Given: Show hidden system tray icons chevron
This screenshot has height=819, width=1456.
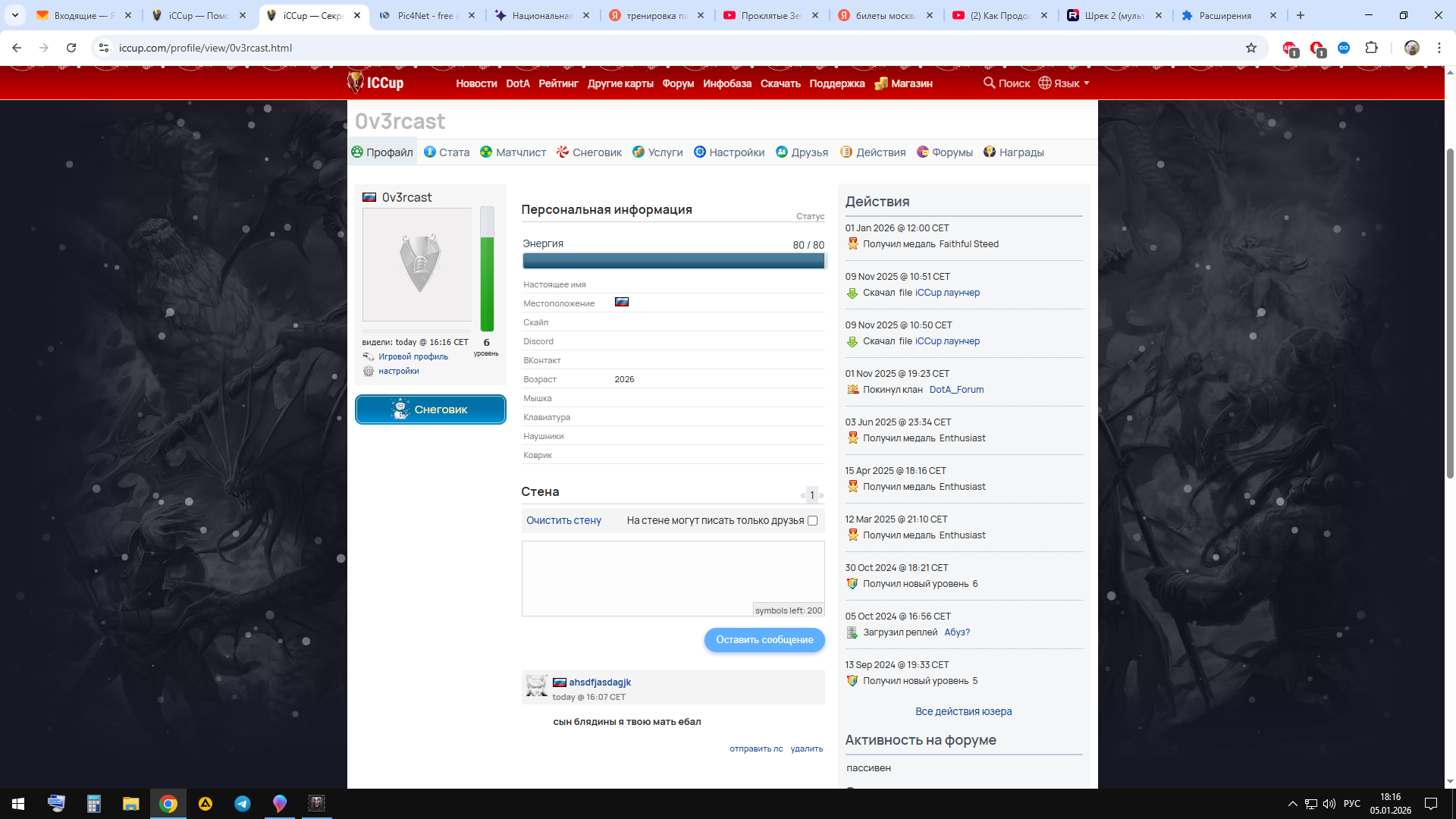Looking at the screenshot, I should click(1292, 804).
